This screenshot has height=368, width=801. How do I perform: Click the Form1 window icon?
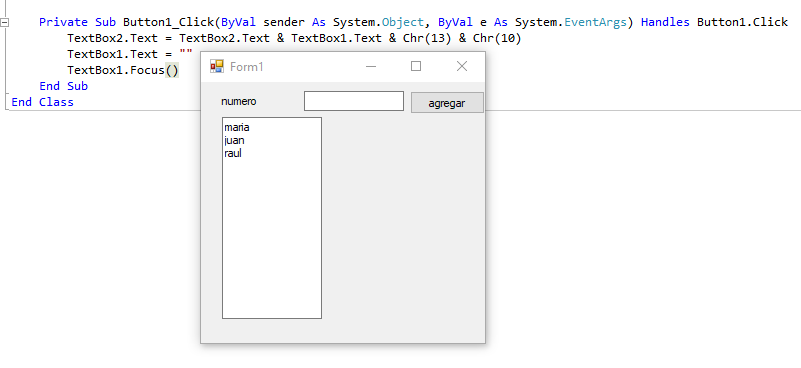[217, 66]
